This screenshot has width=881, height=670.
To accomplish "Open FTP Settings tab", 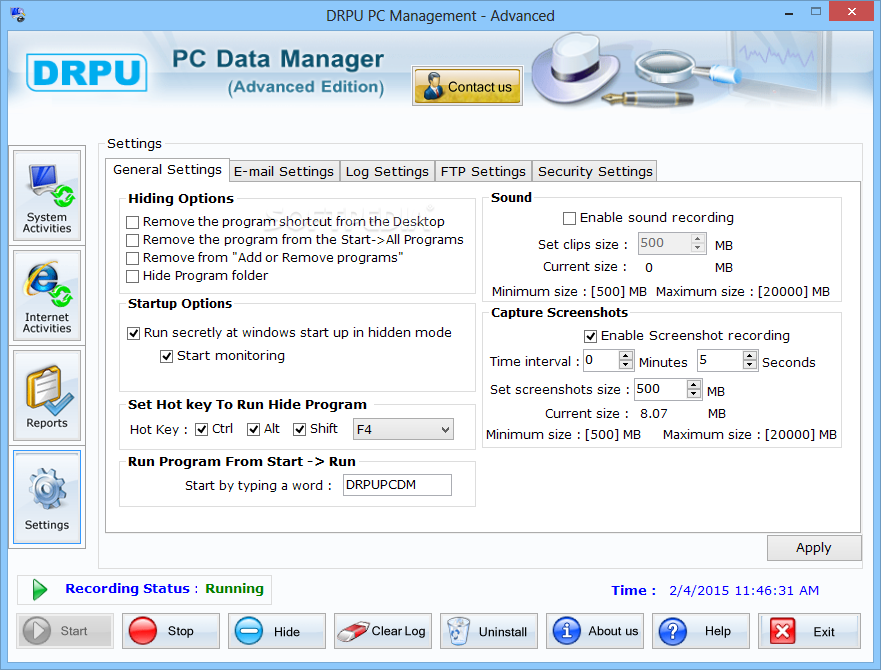I will coord(483,171).
